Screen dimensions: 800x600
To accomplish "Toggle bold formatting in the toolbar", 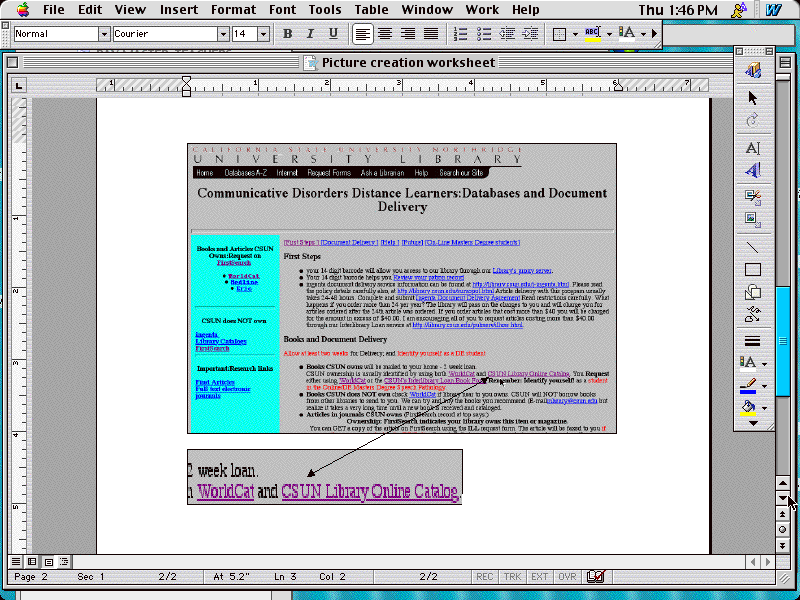I will (288, 34).
